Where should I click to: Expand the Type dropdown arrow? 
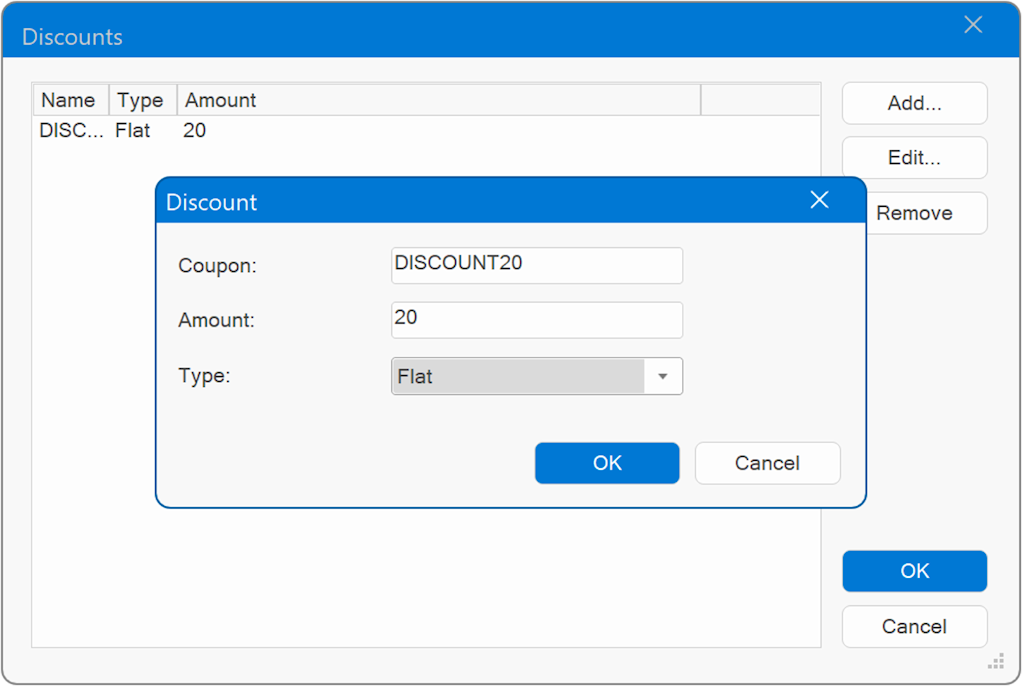click(x=662, y=377)
